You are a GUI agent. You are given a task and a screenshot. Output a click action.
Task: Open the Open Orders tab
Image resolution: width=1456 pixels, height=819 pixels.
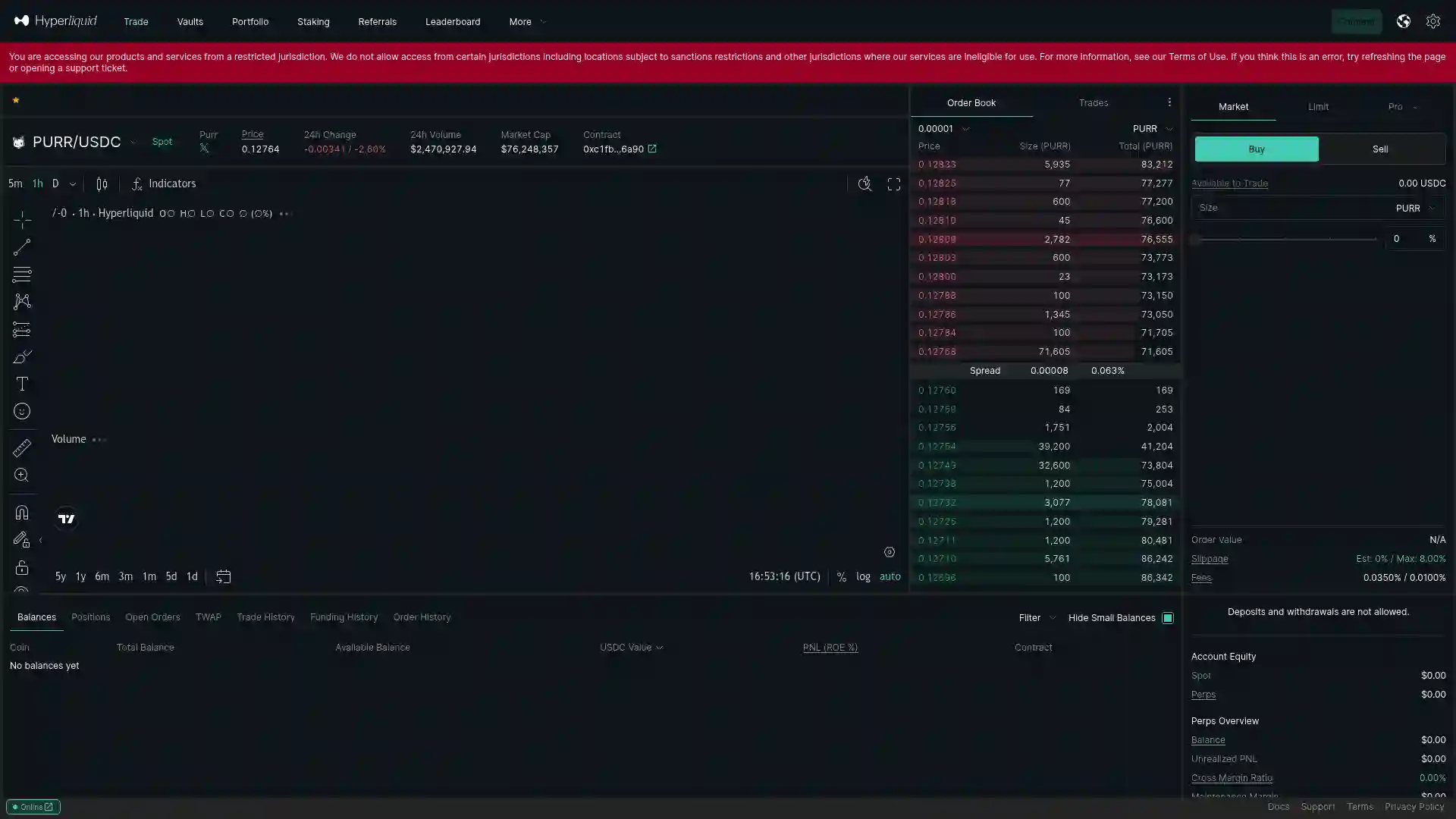point(152,617)
